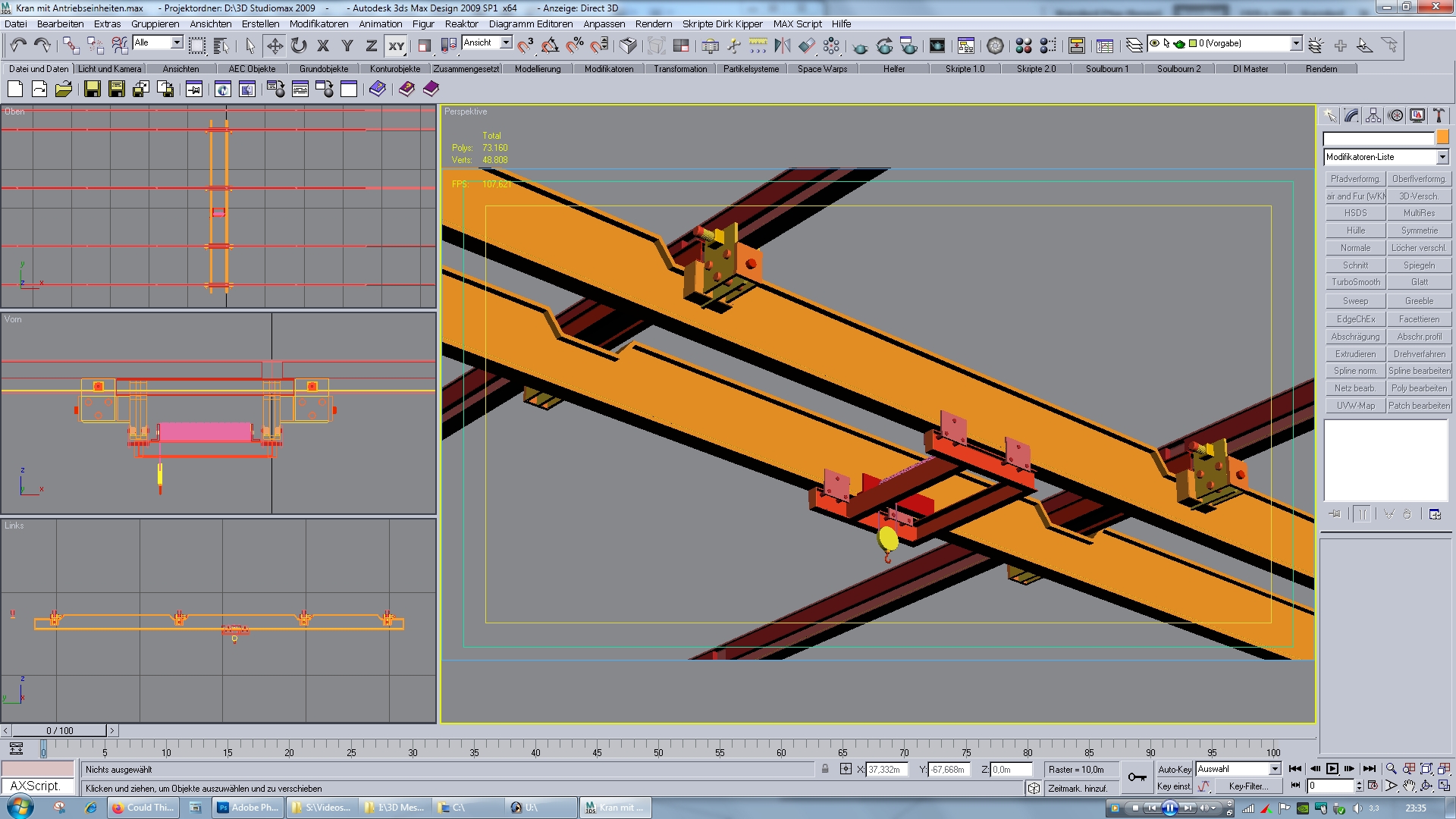Expand the Modifikatoren-Liste dropdown
This screenshot has height=819, width=1456.
point(1442,157)
